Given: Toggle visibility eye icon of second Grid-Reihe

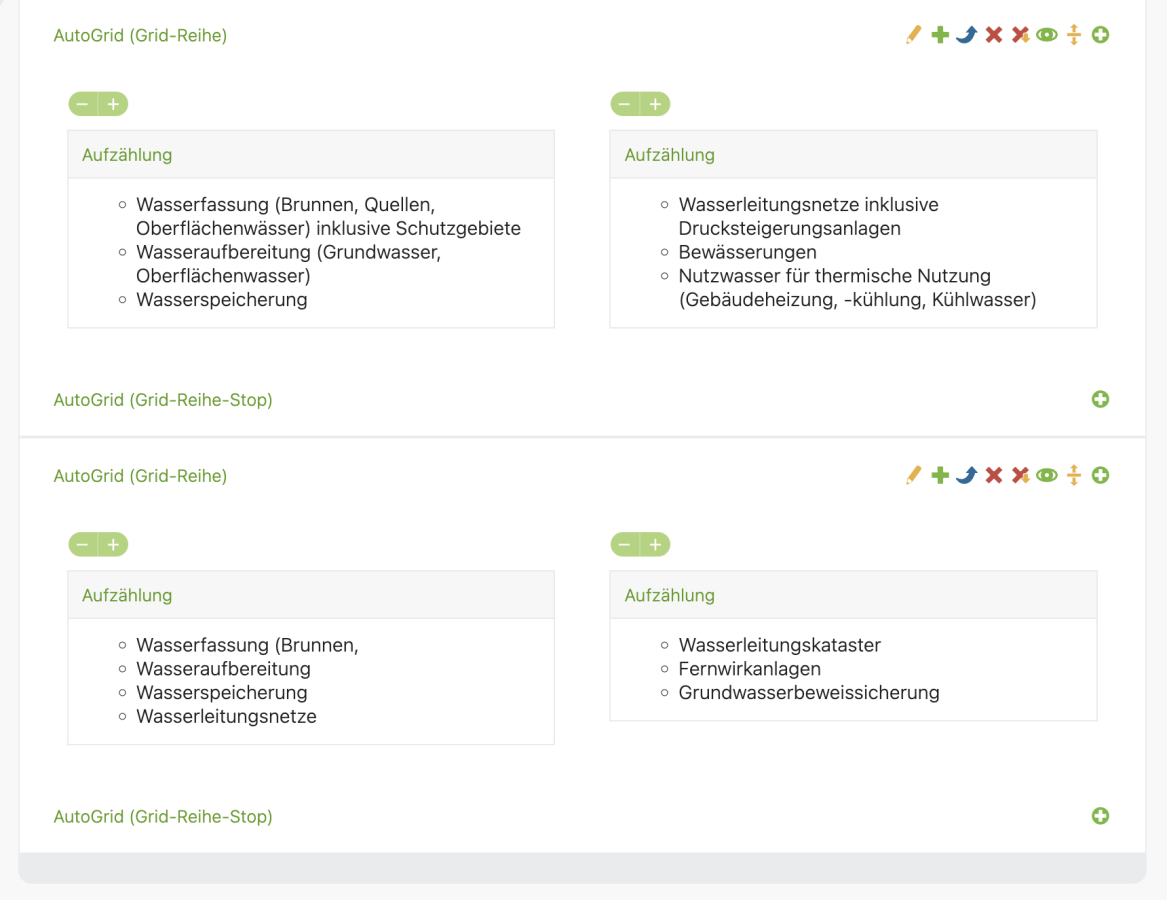Looking at the screenshot, I should pyautogui.click(x=1047, y=476).
